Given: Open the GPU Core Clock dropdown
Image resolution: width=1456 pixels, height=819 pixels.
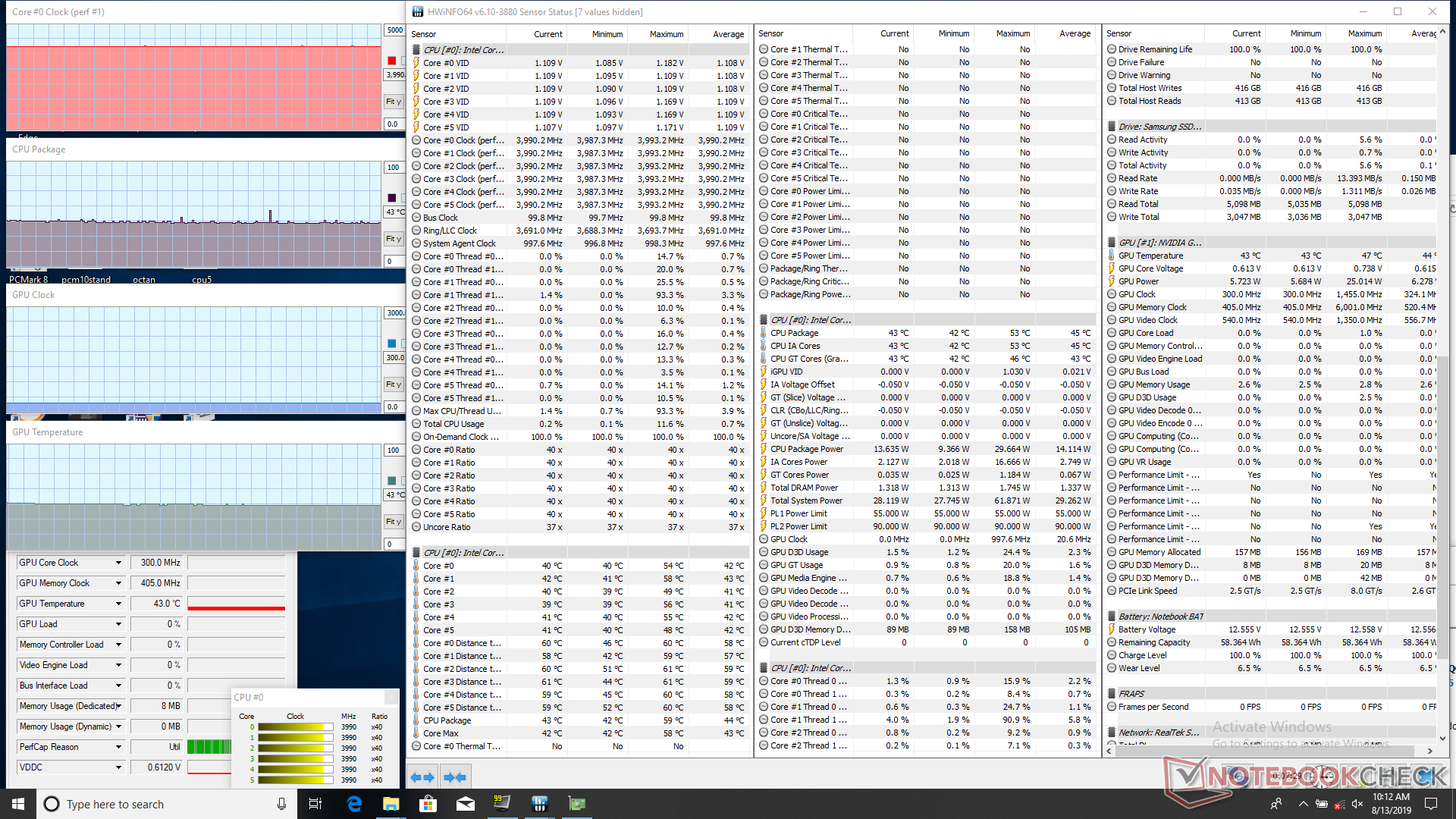Looking at the screenshot, I should coord(118,563).
